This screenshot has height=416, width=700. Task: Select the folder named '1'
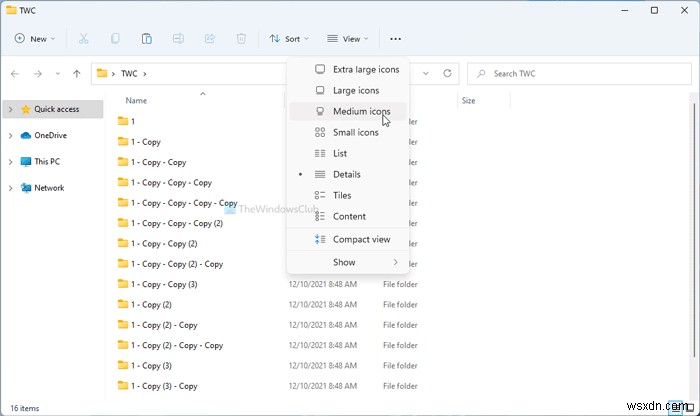pos(133,121)
